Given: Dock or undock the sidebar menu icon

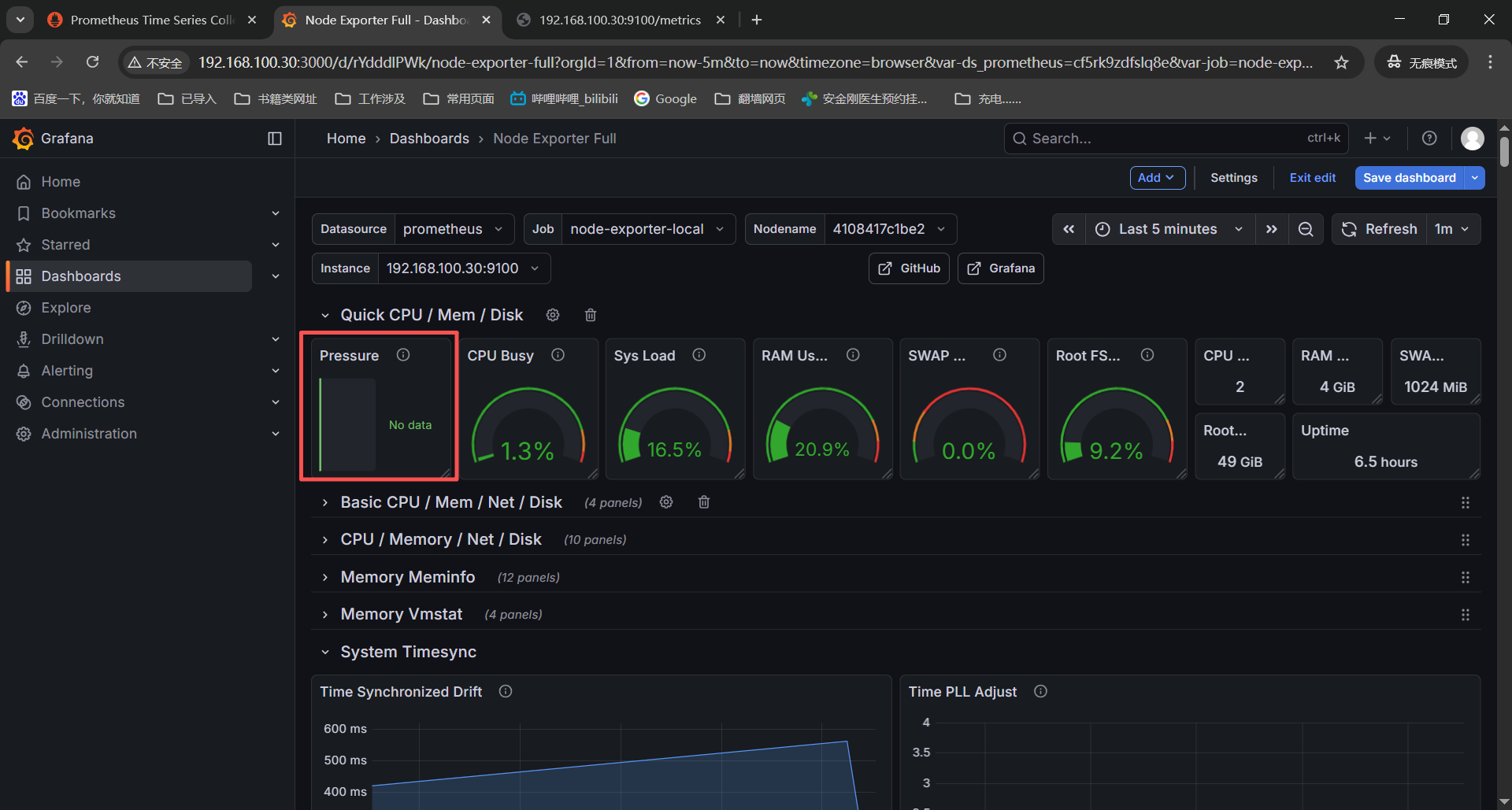Looking at the screenshot, I should pyautogui.click(x=275, y=139).
